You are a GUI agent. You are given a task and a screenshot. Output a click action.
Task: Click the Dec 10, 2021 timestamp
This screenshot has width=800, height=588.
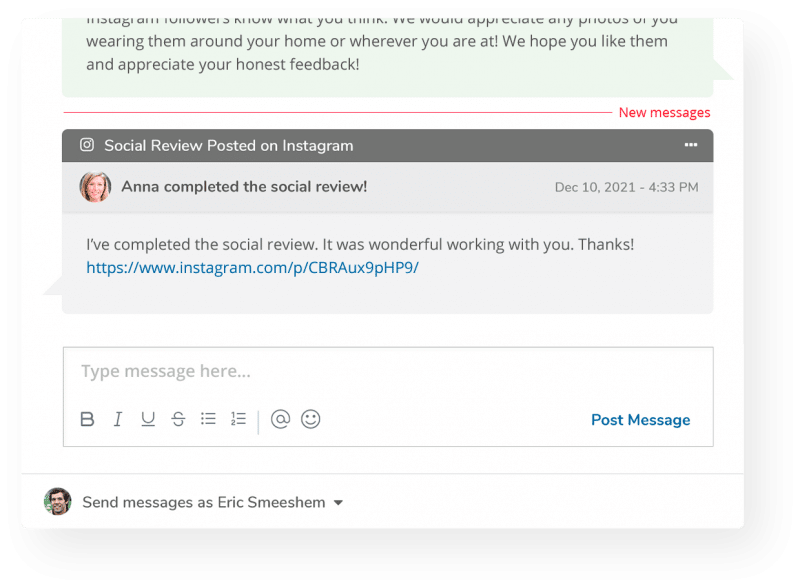[626, 187]
